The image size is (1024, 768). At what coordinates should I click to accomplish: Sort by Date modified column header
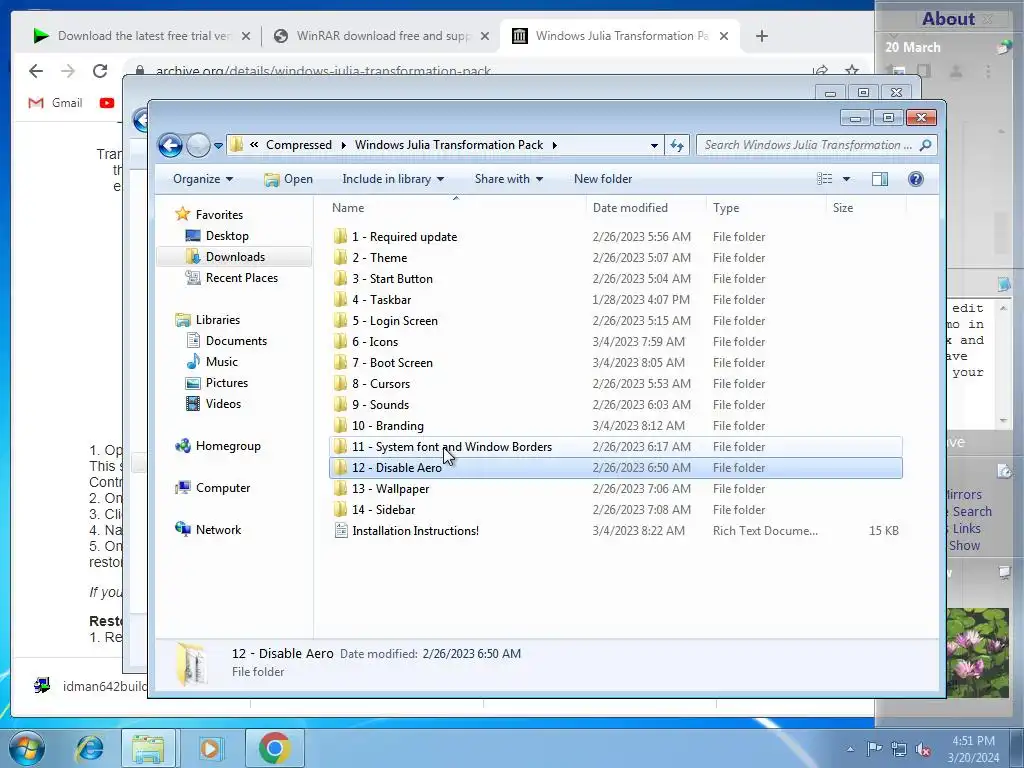pyautogui.click(x=645, y=208)
